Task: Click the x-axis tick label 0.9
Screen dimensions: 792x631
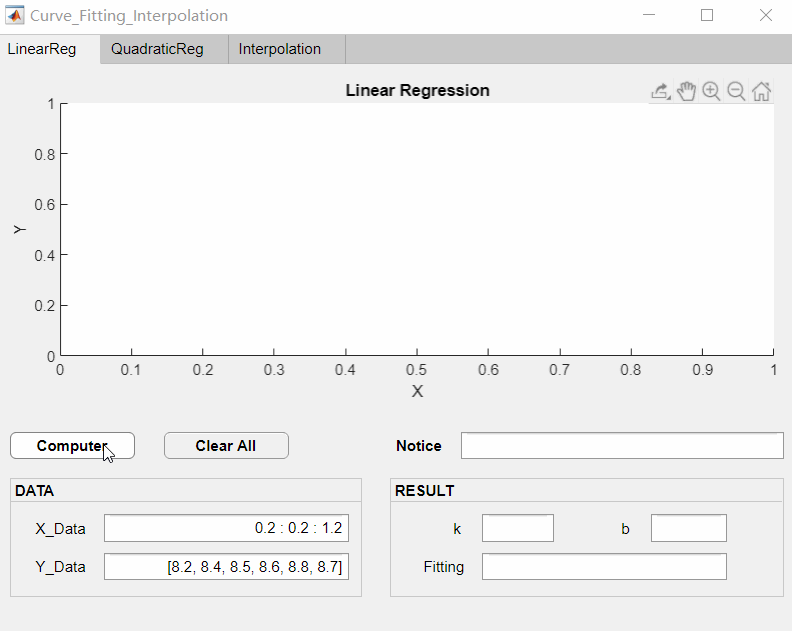Action: pos(703,370)
